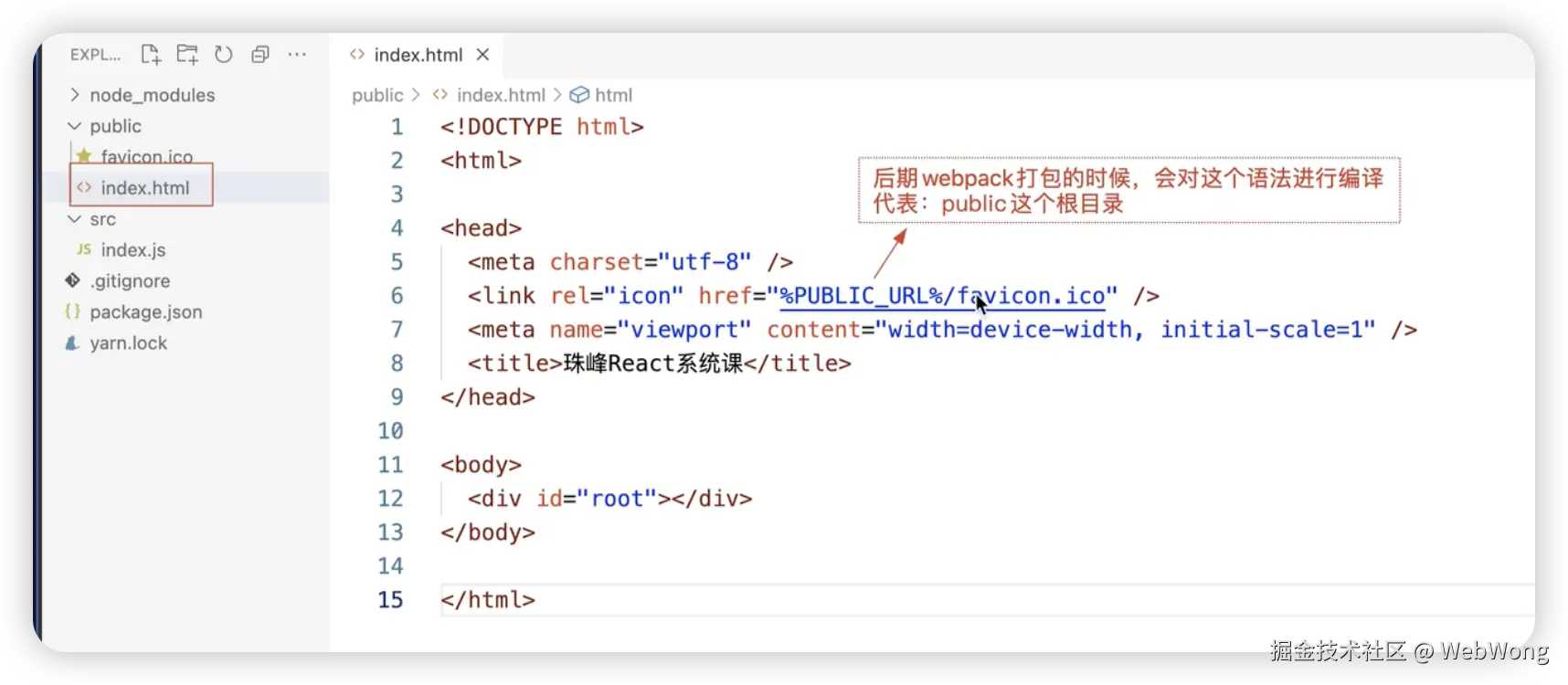Screen dimensions: 1568x685
Task: Click the title text 珠峰React系统课
Action: click(652, 364)
